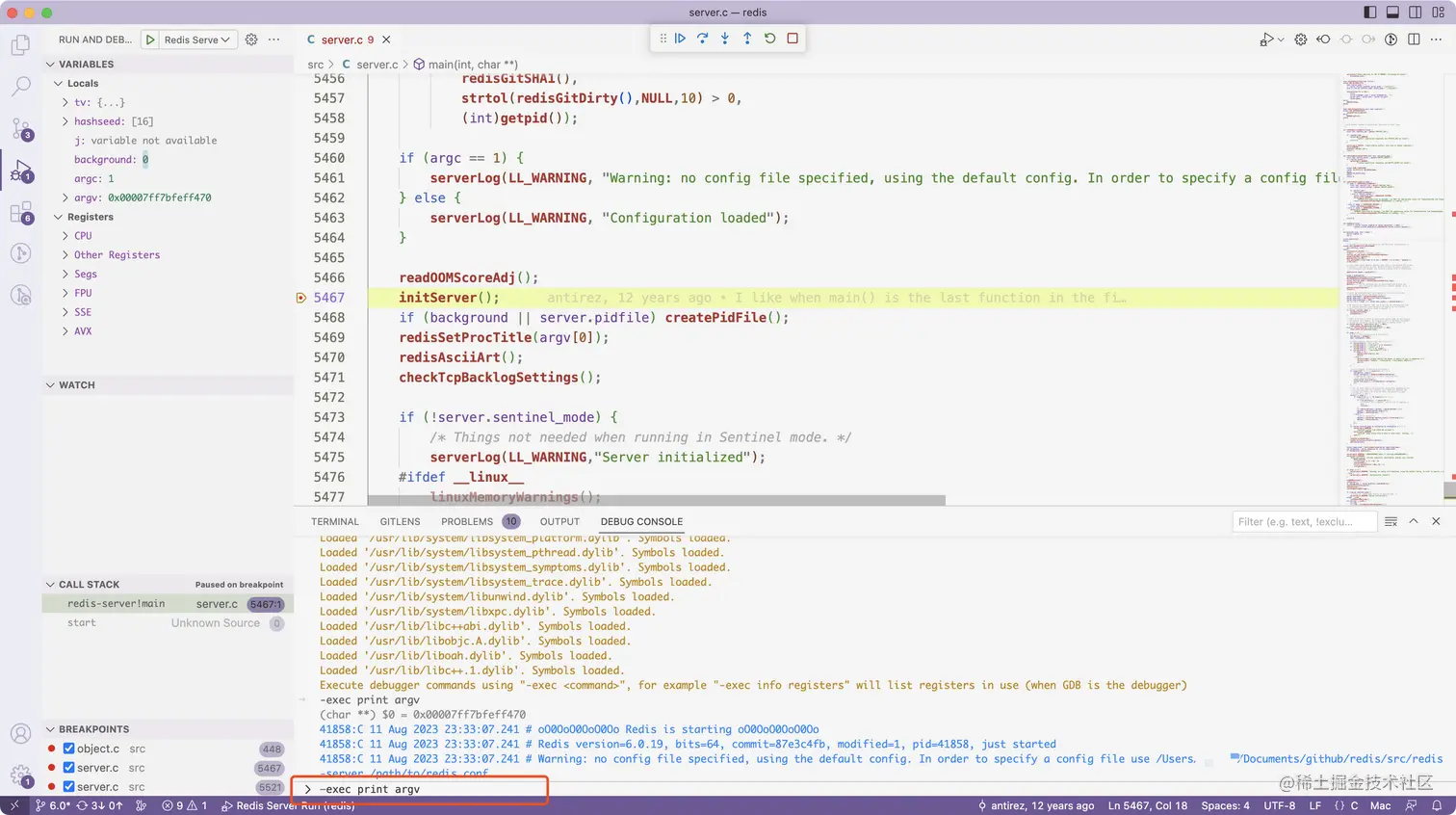1456x815 pixels.
Task: Click Continue in the debug toolbar
Action: click(680, 39)
